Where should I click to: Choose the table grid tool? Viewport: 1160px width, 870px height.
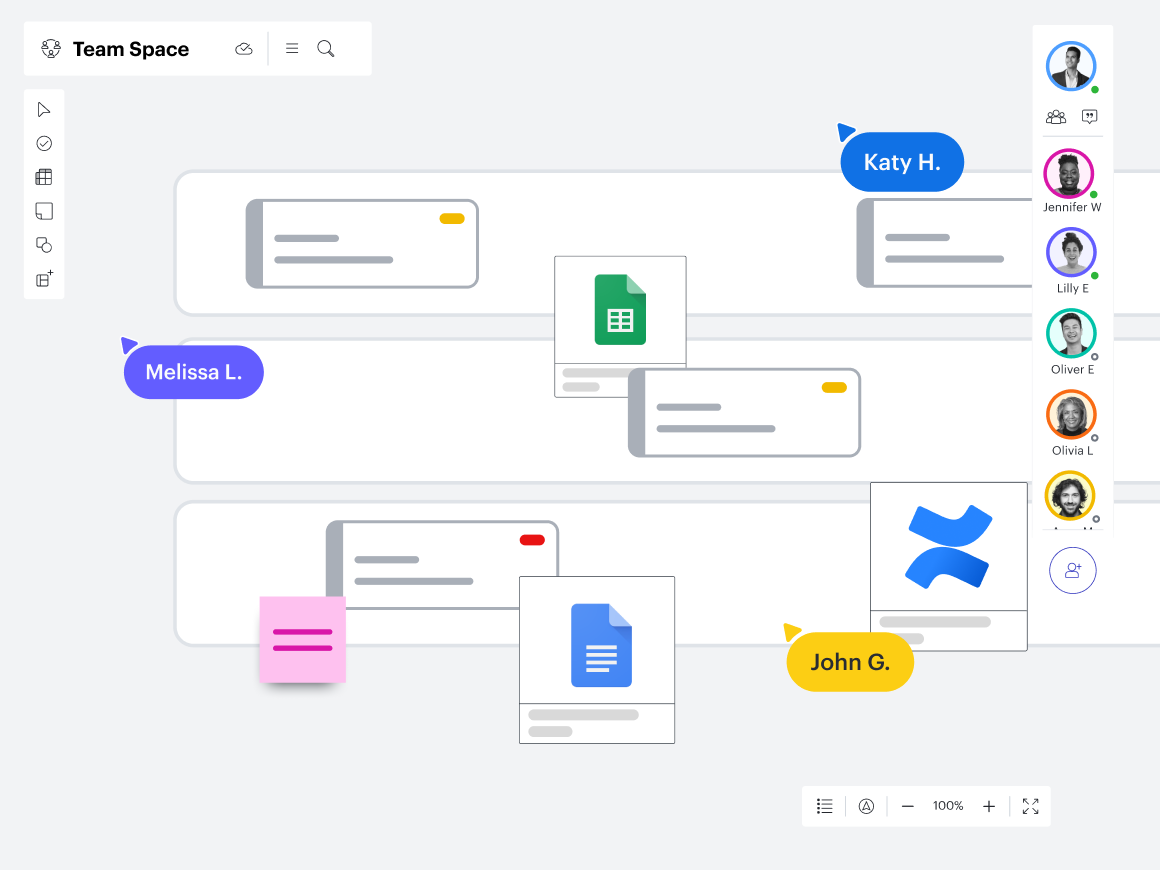coord(44,177)
